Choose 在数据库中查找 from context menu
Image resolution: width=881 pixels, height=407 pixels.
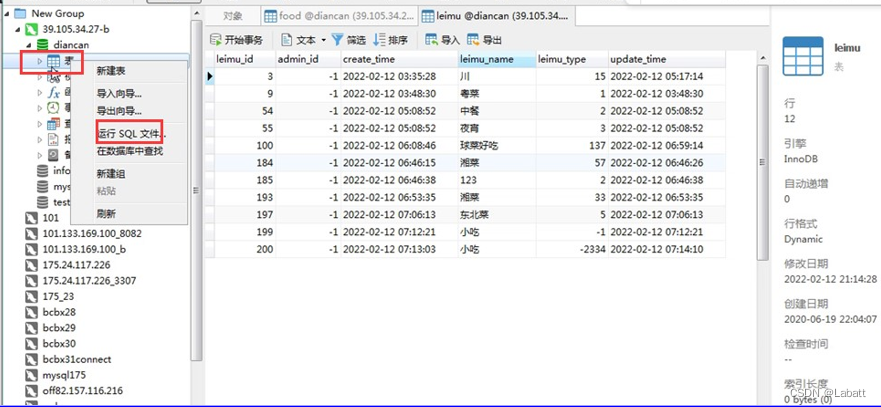[129, 151]
